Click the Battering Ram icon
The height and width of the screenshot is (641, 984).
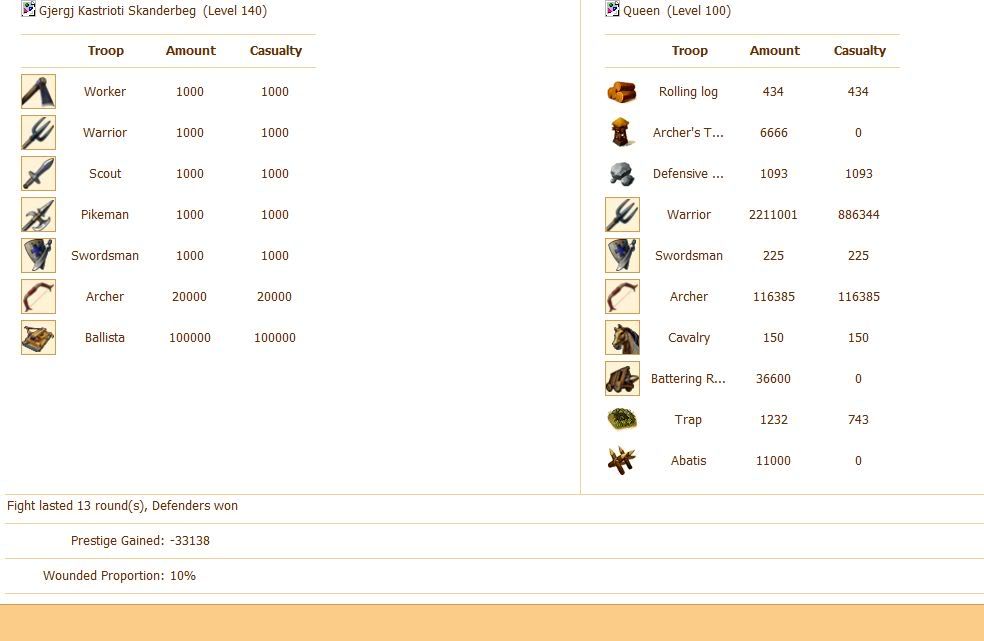[x=622, y=378]
